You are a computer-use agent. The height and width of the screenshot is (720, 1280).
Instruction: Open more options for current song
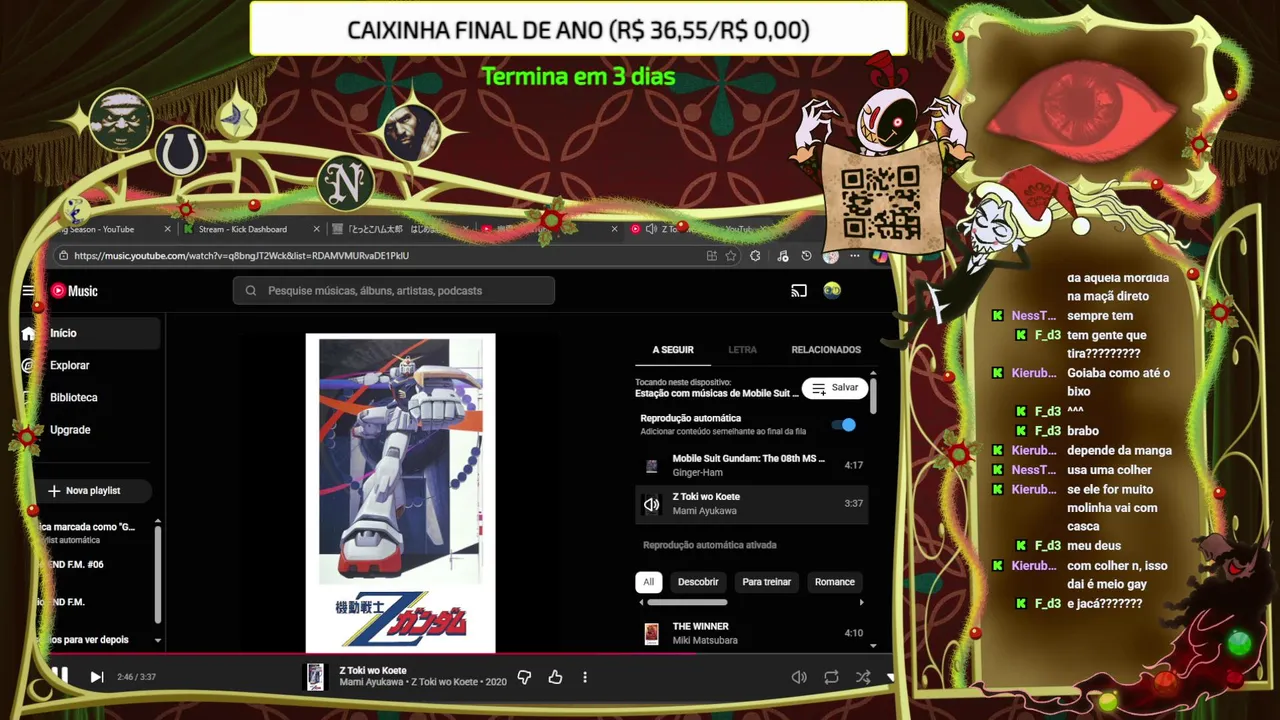(585, 677)
